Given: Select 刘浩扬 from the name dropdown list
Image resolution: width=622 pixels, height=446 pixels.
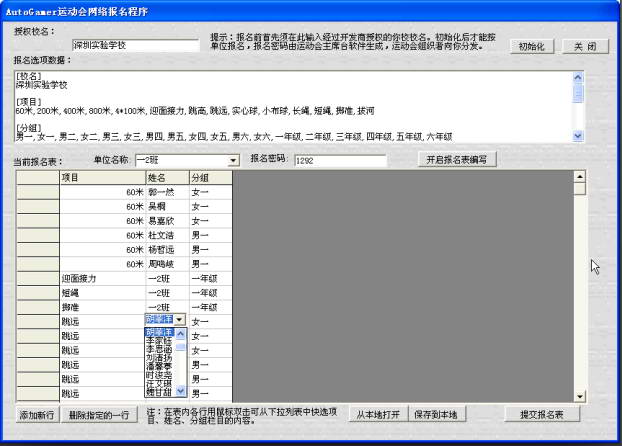Looking at the screenshot, I should tap(159, 358).
